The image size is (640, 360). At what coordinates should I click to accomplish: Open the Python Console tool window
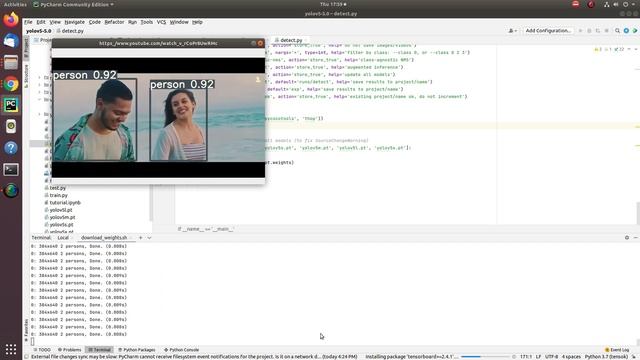tap(181, 350)
